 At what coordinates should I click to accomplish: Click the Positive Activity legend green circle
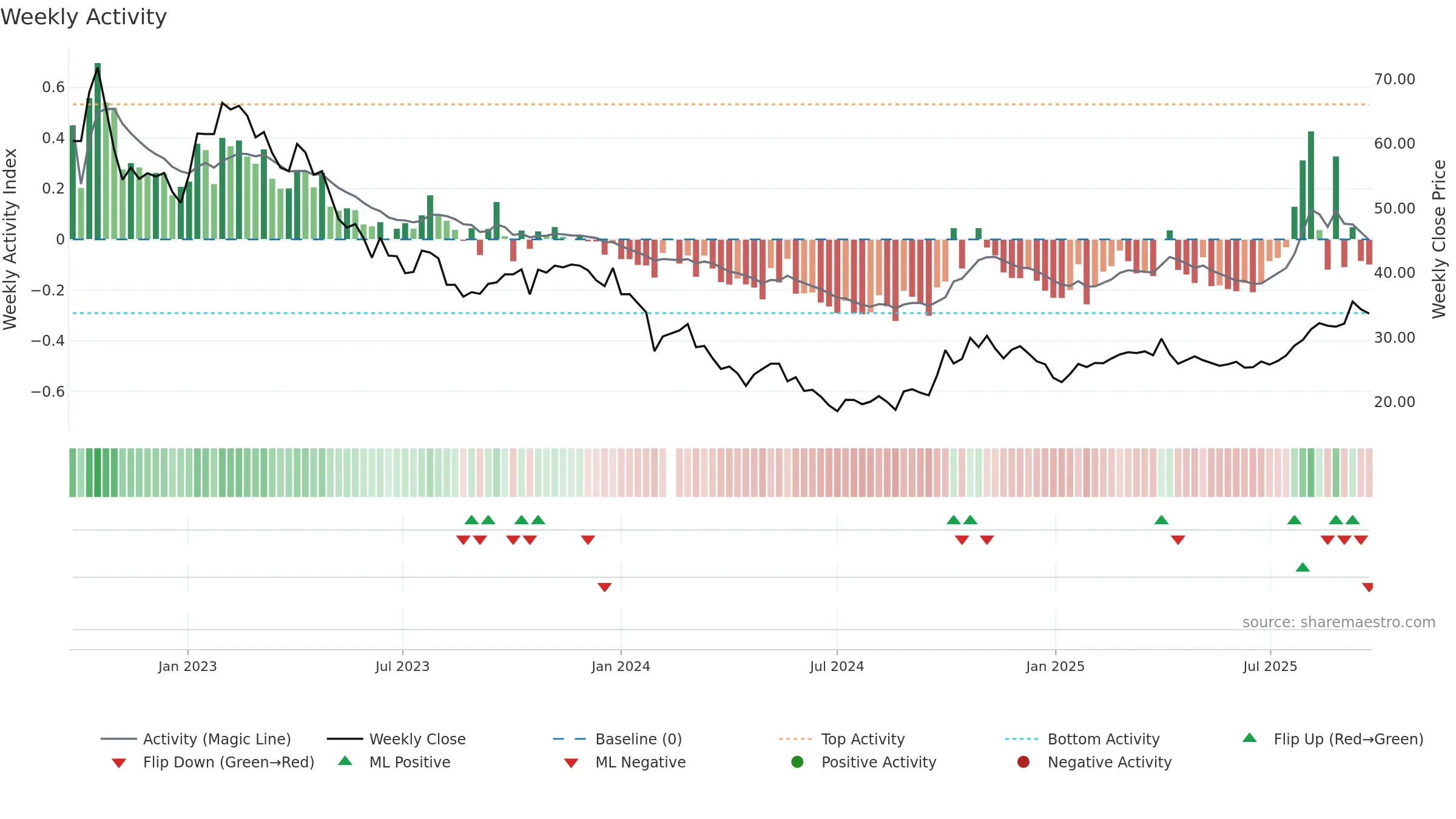tap(798, 761)
